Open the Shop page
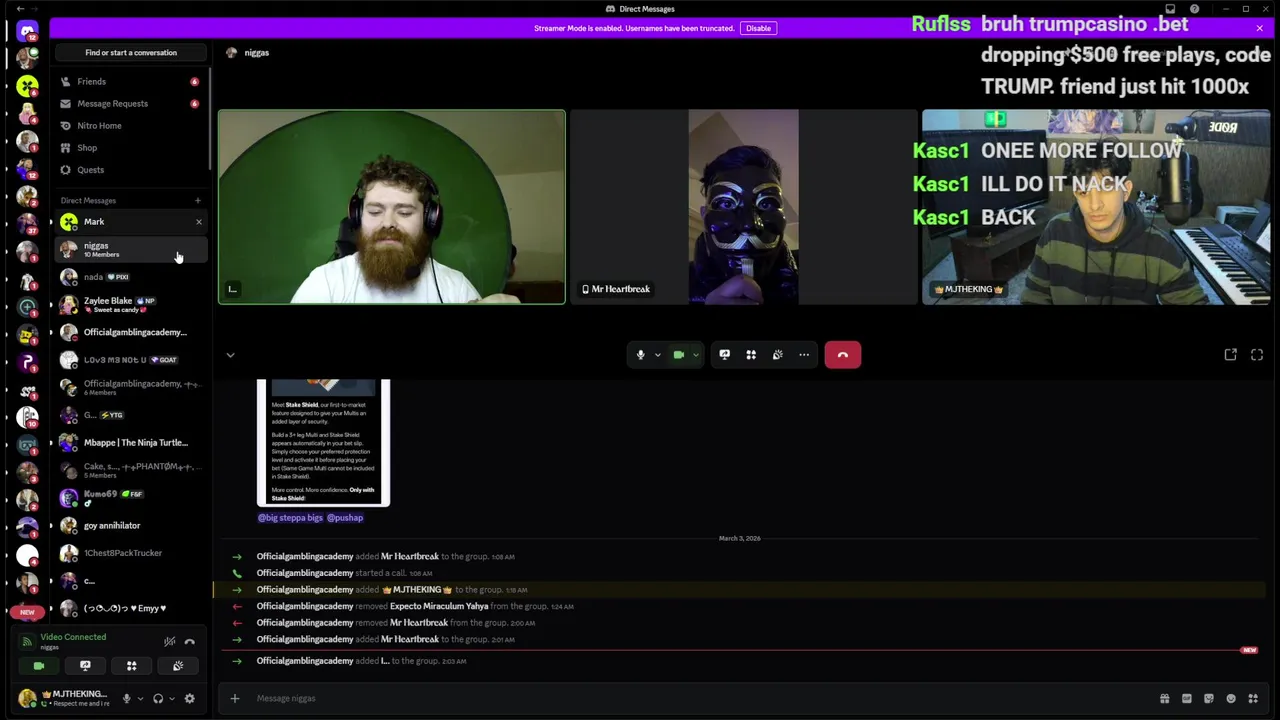This screenshot has width=1280, height=720. click(x=130, y=147)
